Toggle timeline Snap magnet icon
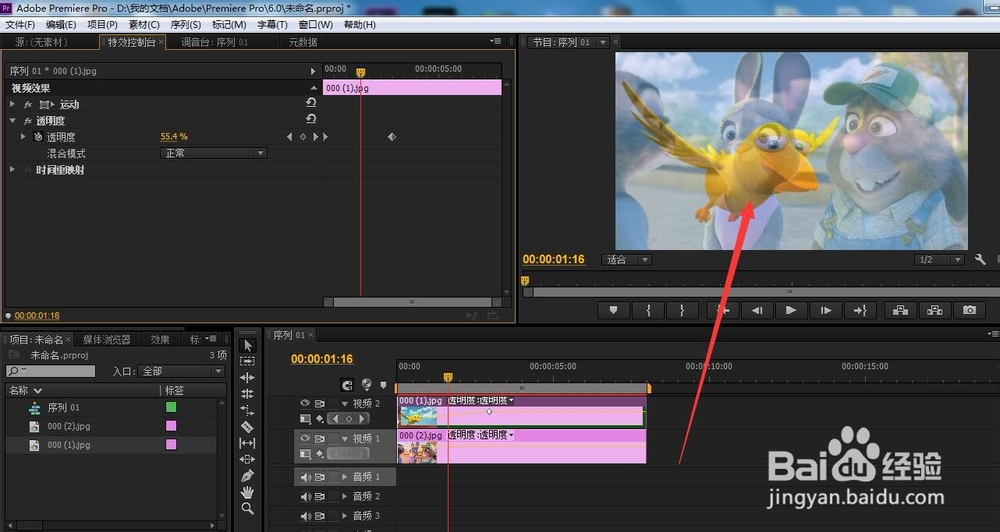Image resolution: width=1000 pixels, height=532 pixels. click(x=347, y=385)
